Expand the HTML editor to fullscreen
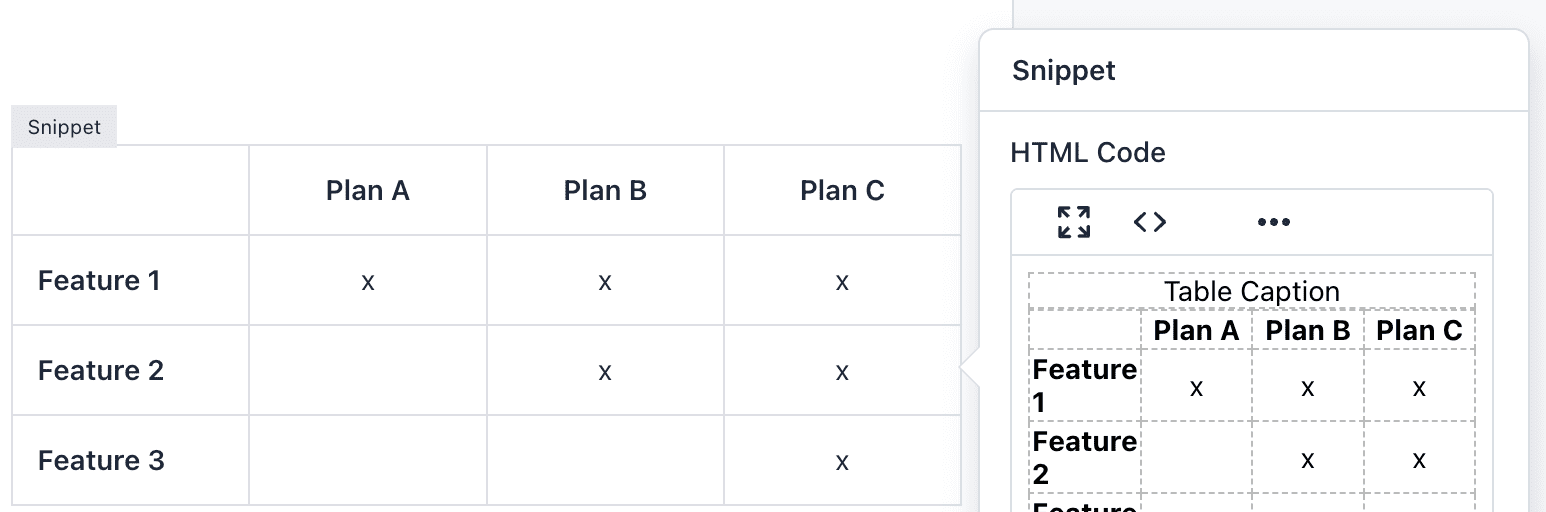The image size is (1546, 512). (x=1074, y=222)
